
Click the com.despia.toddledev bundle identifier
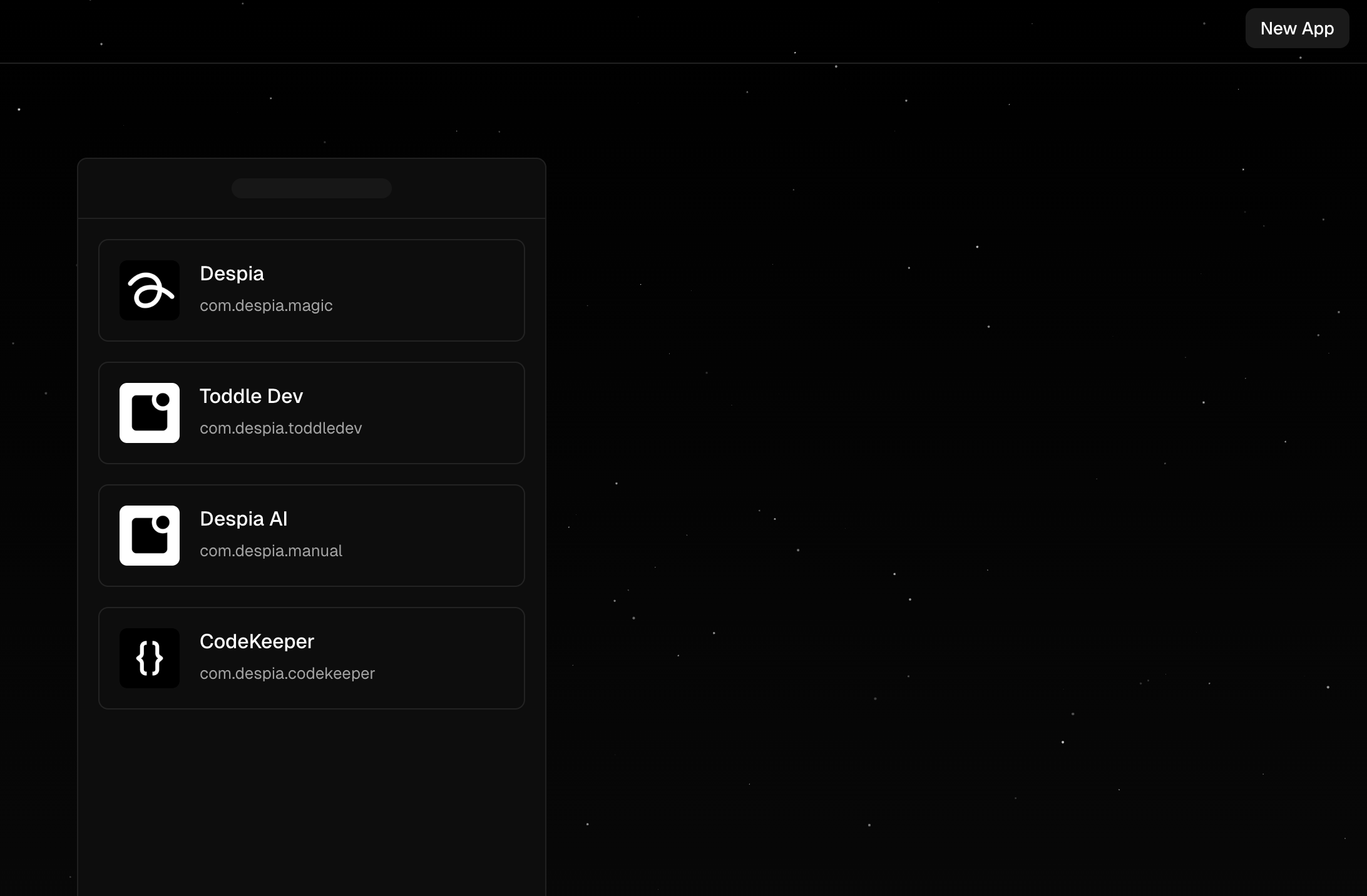[x=280, y=429]
